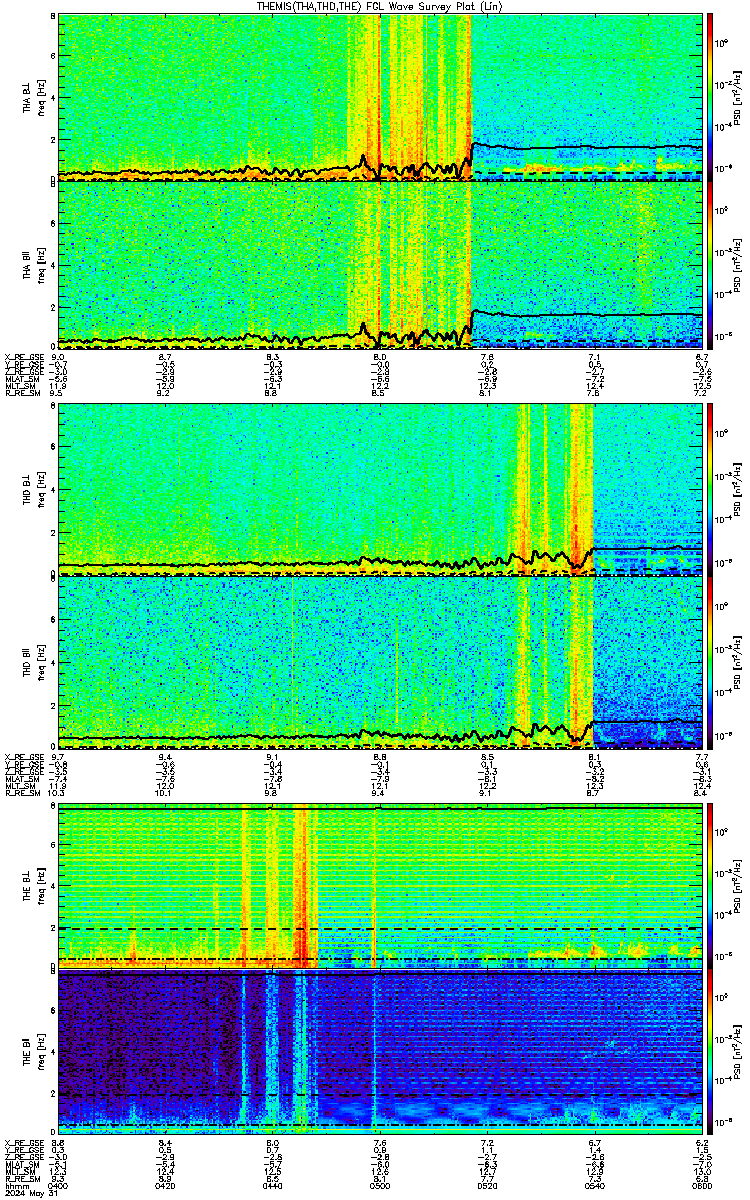Click the X_RE_GSE row label under THA panels
Screen dimensions: 750x1200
pos(25,357)
